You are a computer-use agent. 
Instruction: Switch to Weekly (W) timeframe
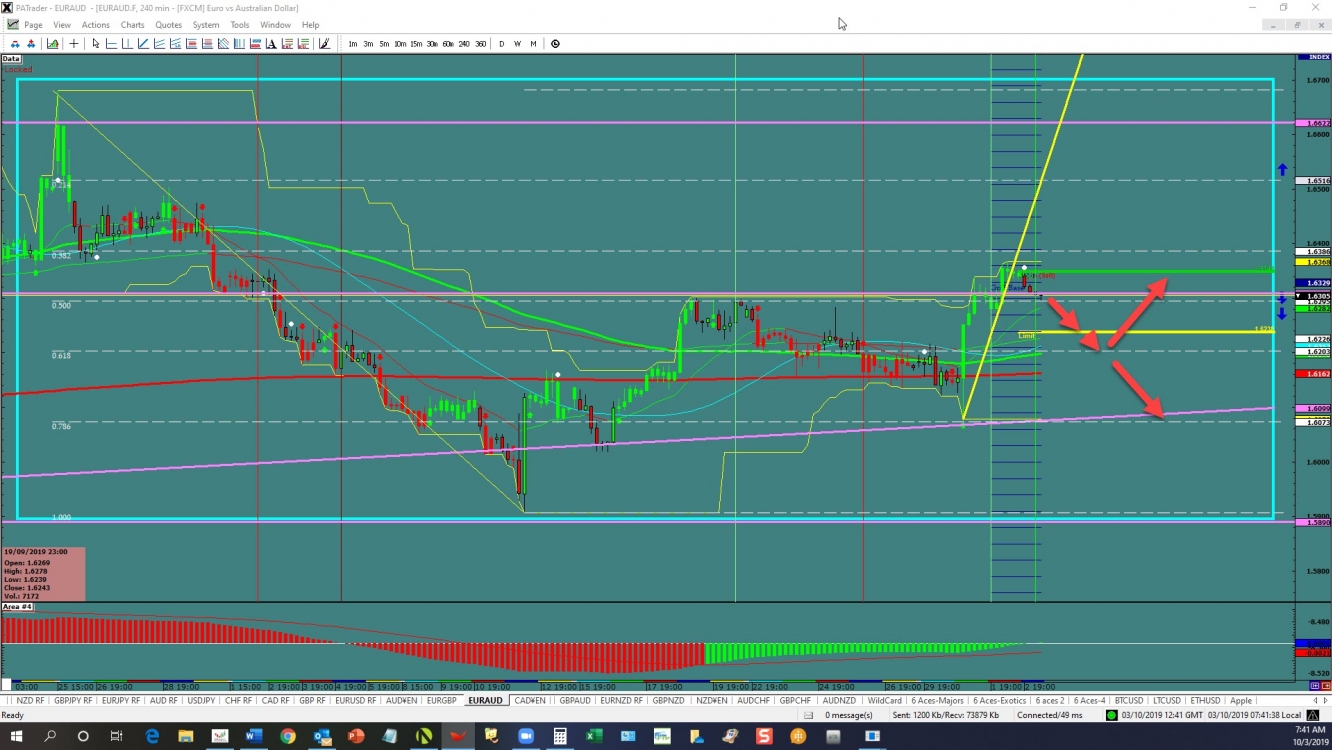(517, 44)
